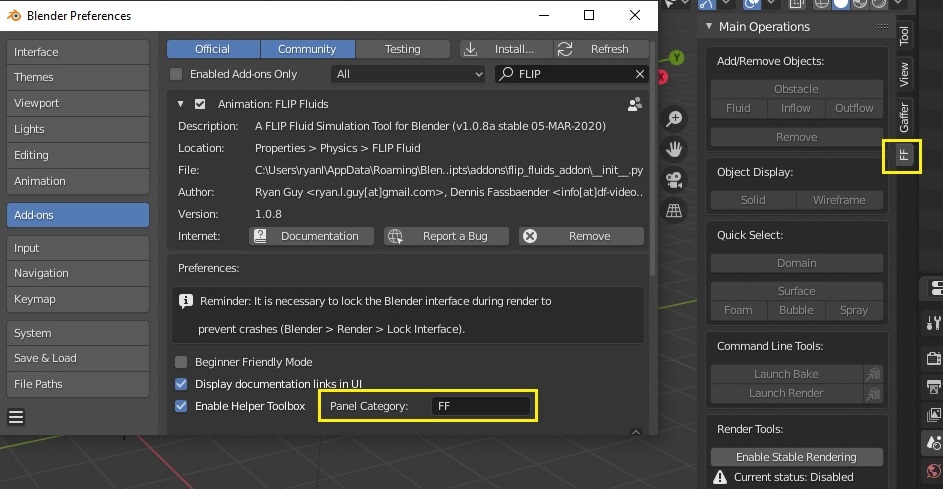Click the warning icon beside Current status
Screen dimensions: 943x489
pyautogui.click(x=720, y=478)
